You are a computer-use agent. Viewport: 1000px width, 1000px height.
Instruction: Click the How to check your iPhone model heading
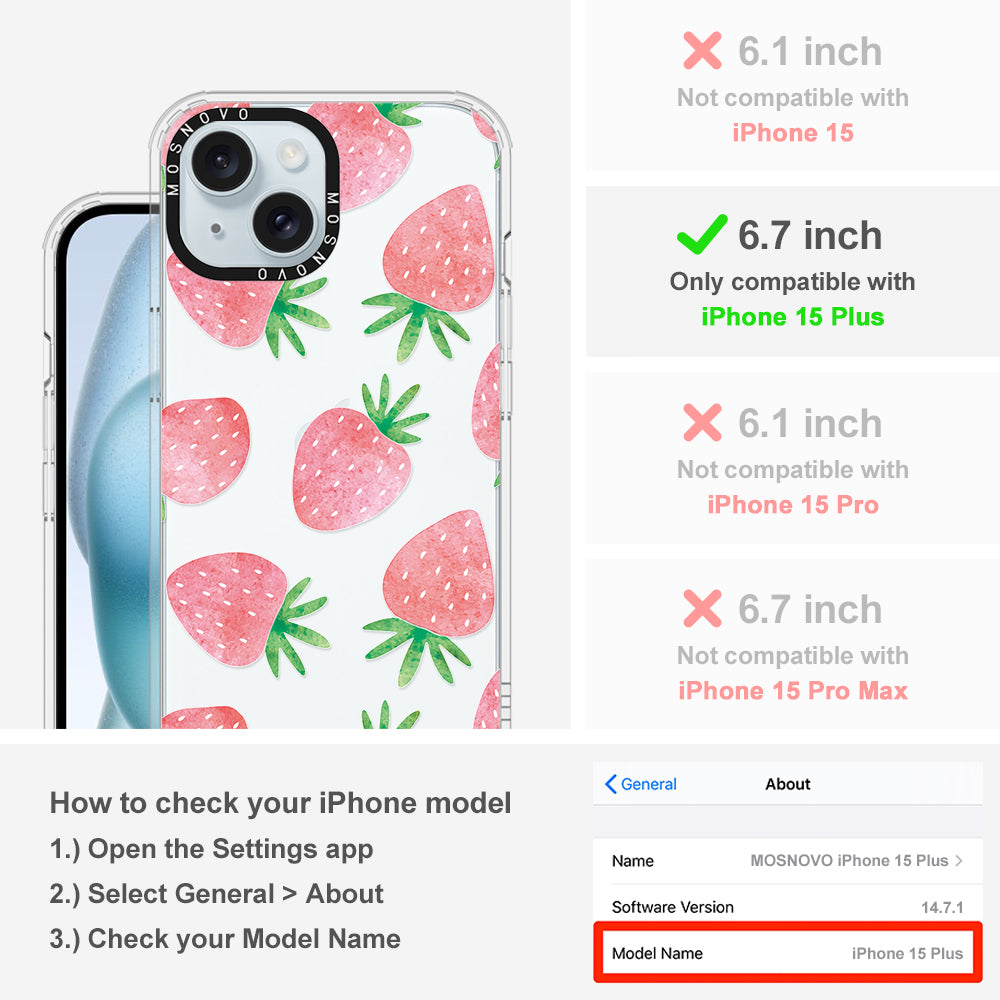click(281, 802)
